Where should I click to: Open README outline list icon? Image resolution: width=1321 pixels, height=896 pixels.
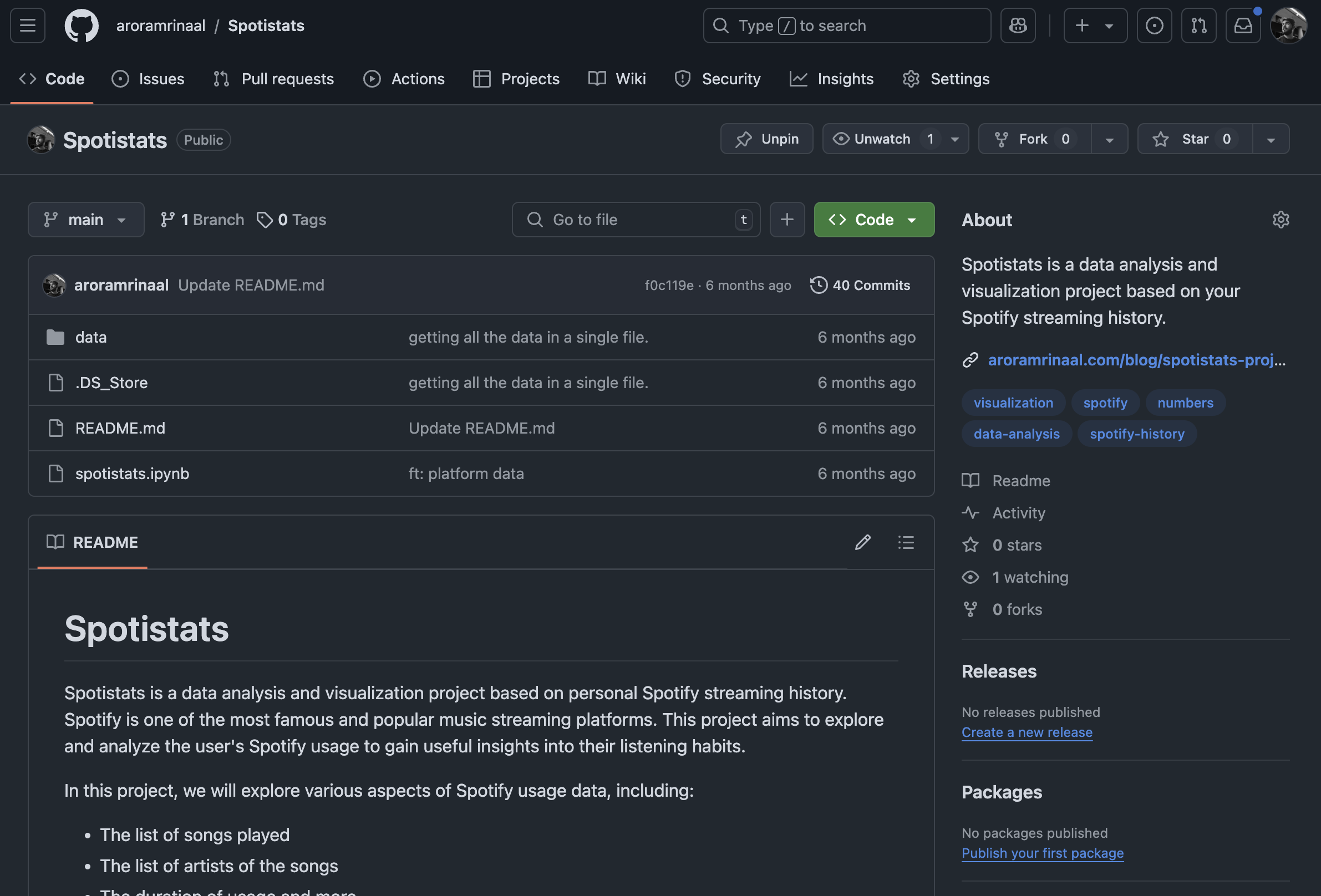point(906,542)
